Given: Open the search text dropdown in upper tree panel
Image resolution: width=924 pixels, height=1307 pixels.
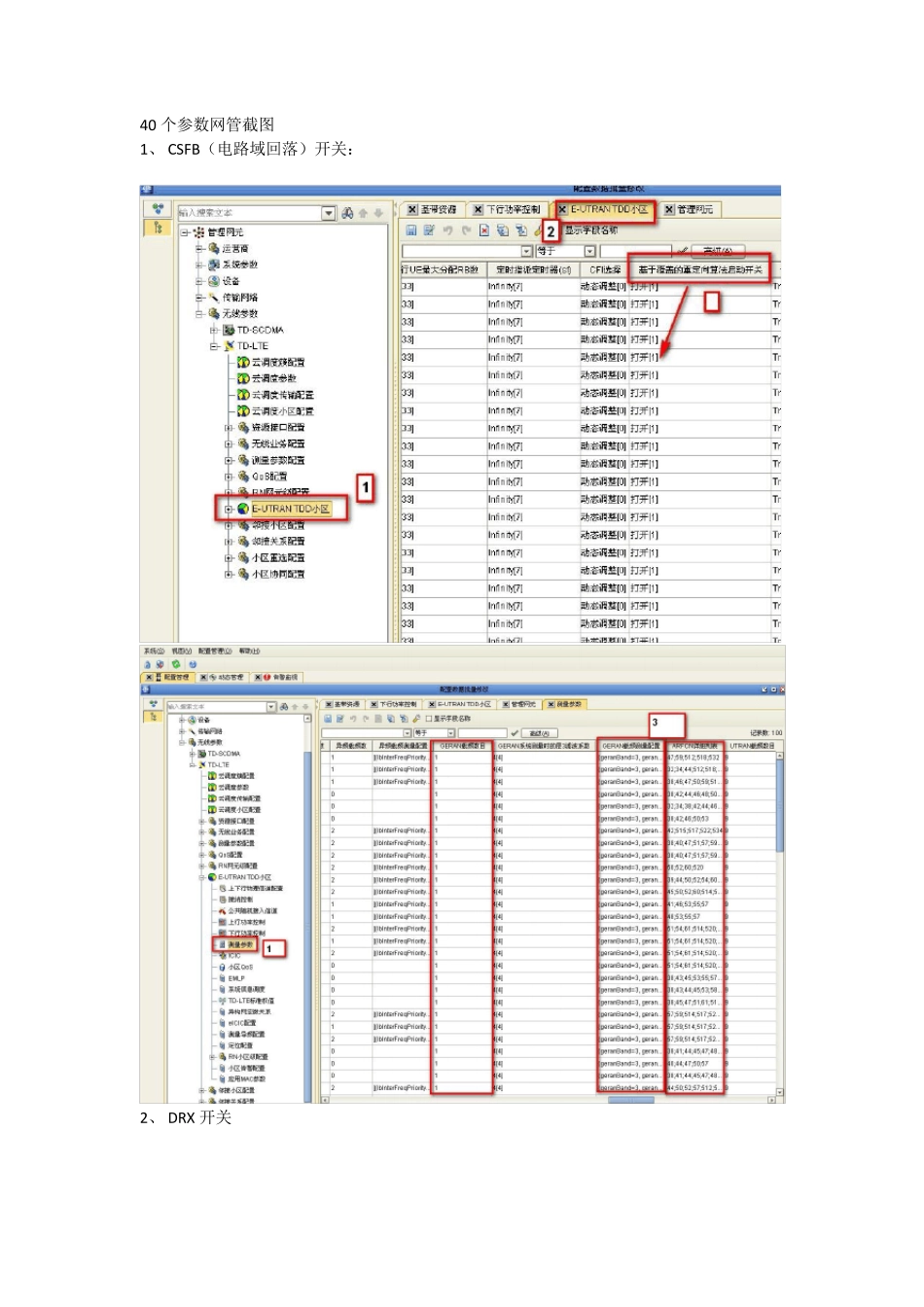Looking at the screenshot, I should point(328,213).
